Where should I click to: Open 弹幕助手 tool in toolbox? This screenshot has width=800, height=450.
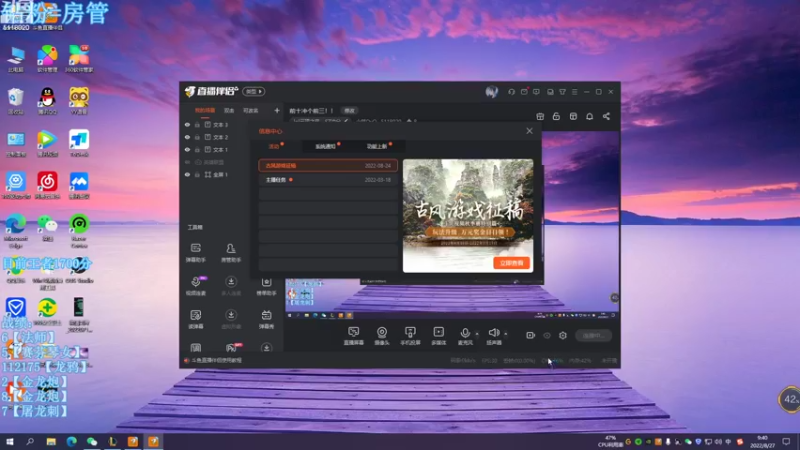[196, 253]
